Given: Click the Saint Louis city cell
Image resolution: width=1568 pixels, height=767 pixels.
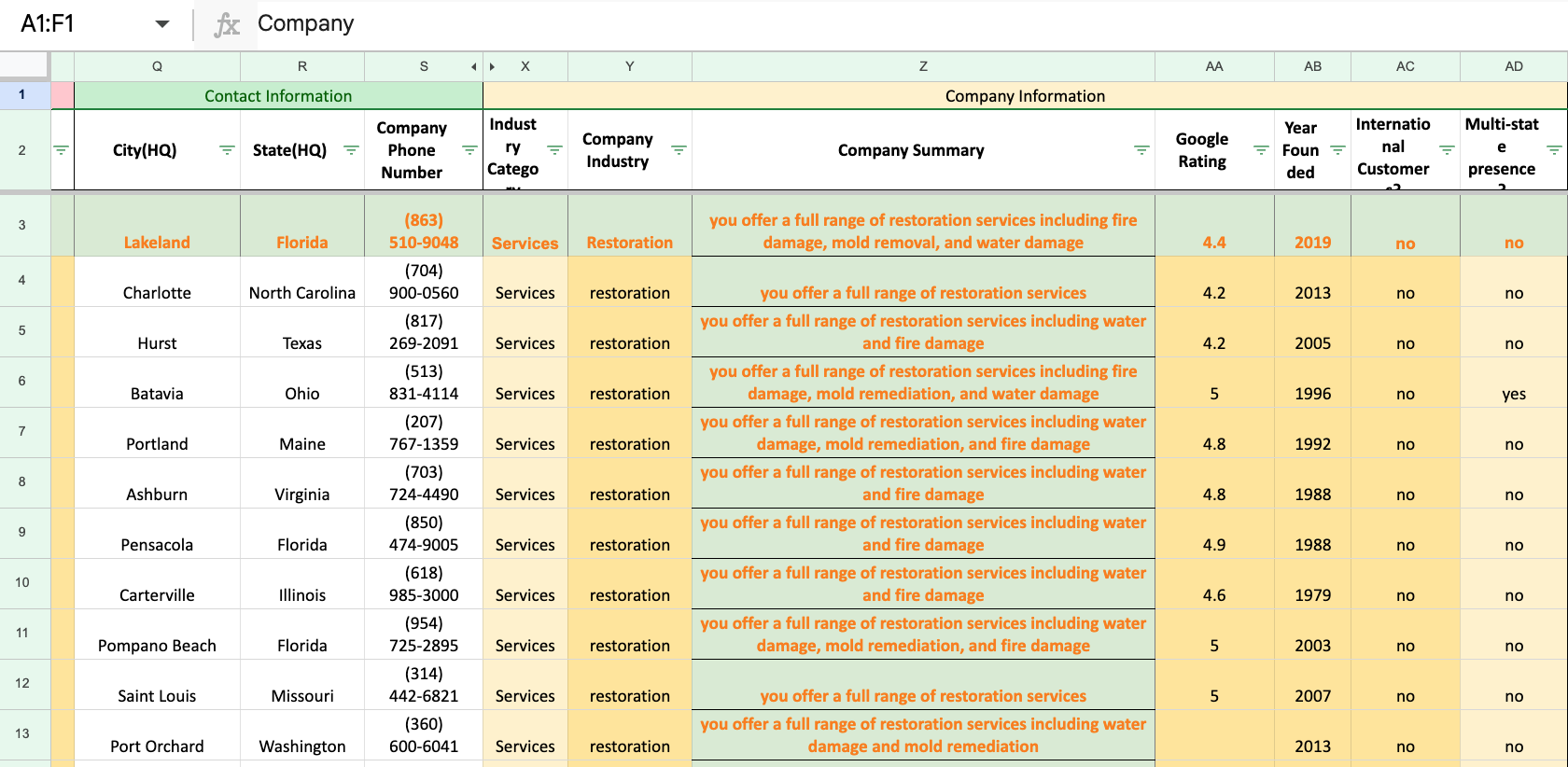Looking at the screenshot, I should click(x=157, y=685).
